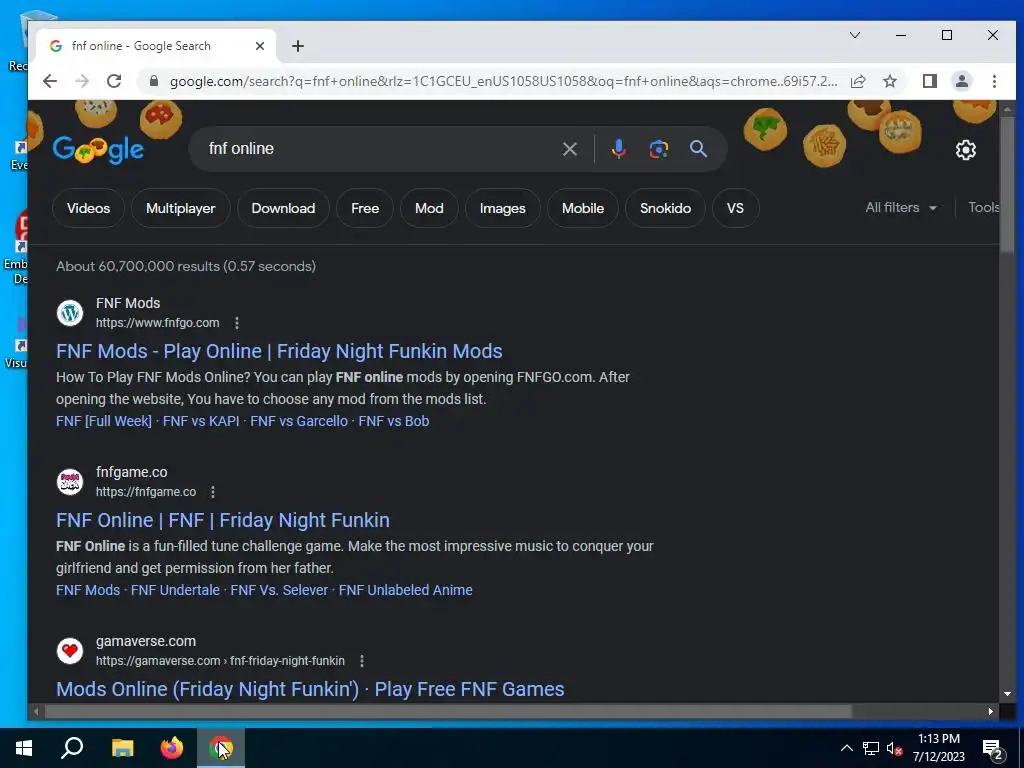Launch Firefox from taskbar

coord(172,748)
